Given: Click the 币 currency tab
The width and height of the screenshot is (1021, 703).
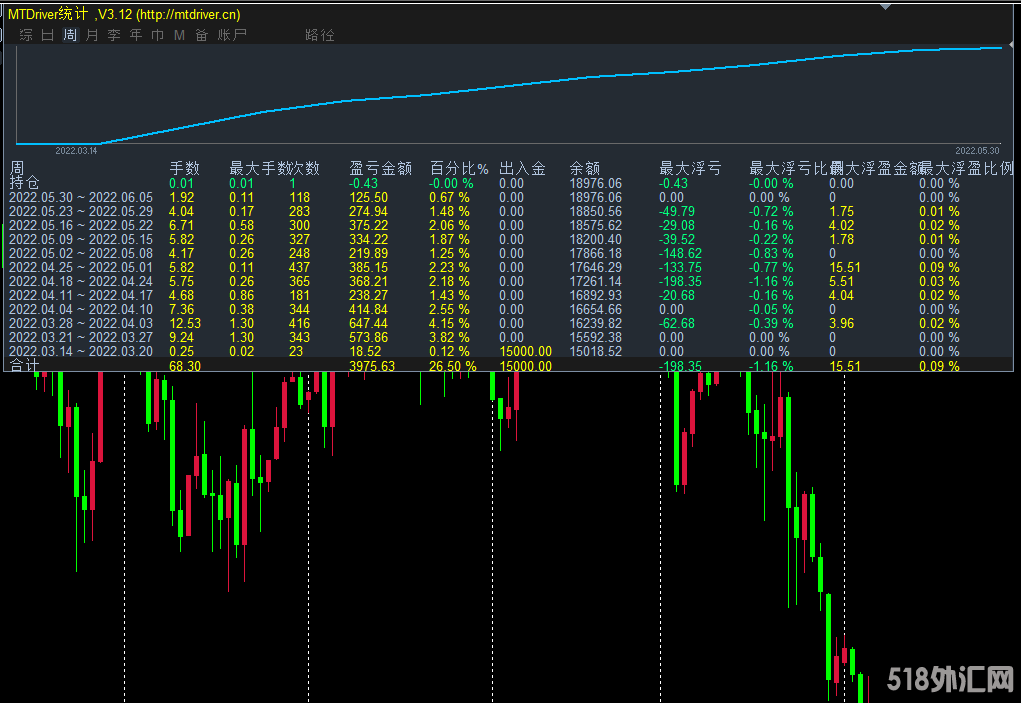Looking at the screenshot, I should pyautogui.click(x=158, y=35).
